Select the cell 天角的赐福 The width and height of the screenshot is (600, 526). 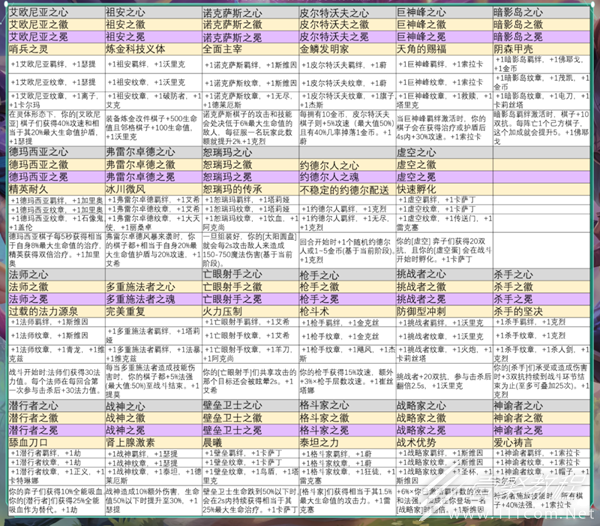(x=444, y=49)
